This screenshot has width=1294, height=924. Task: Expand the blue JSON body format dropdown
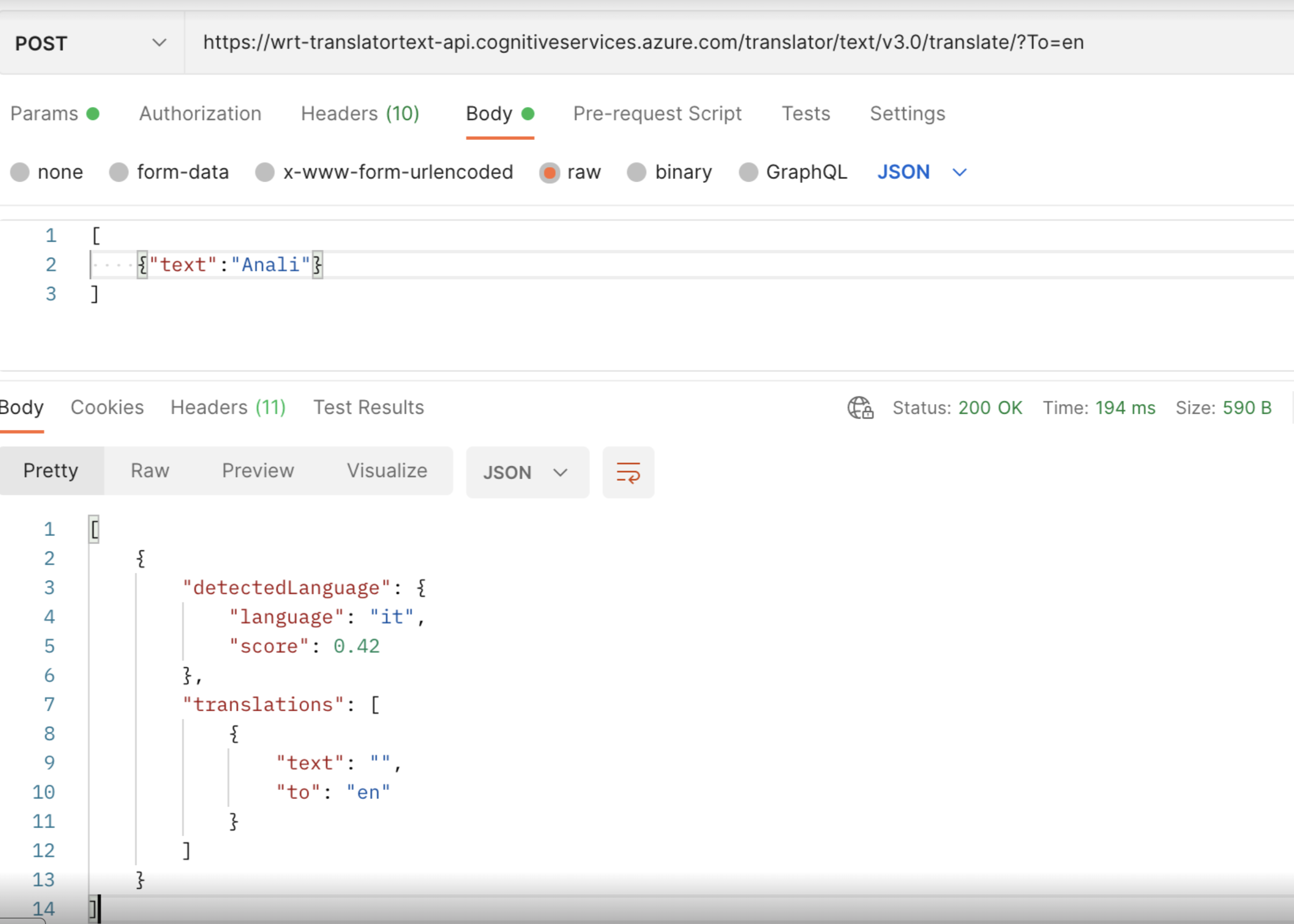click(x=921, y=172)
